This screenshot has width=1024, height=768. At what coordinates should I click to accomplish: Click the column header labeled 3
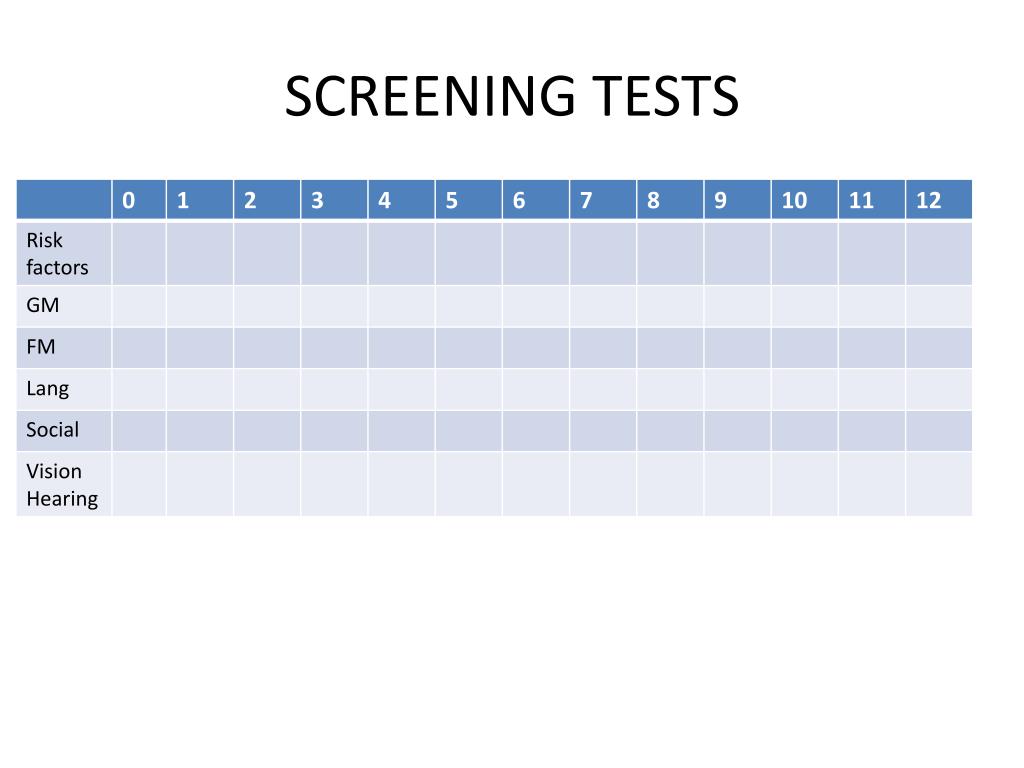click(x=334, y=199)
